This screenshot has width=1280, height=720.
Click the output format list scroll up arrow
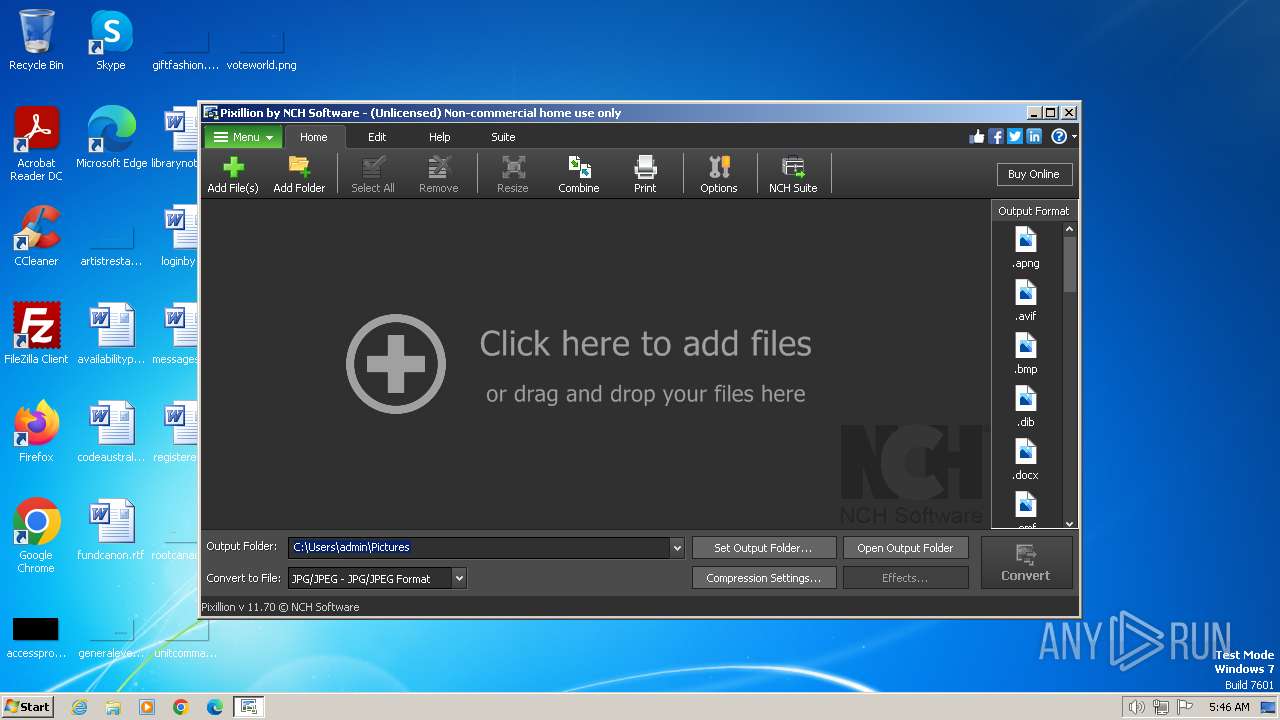(x=1069, y=229)
